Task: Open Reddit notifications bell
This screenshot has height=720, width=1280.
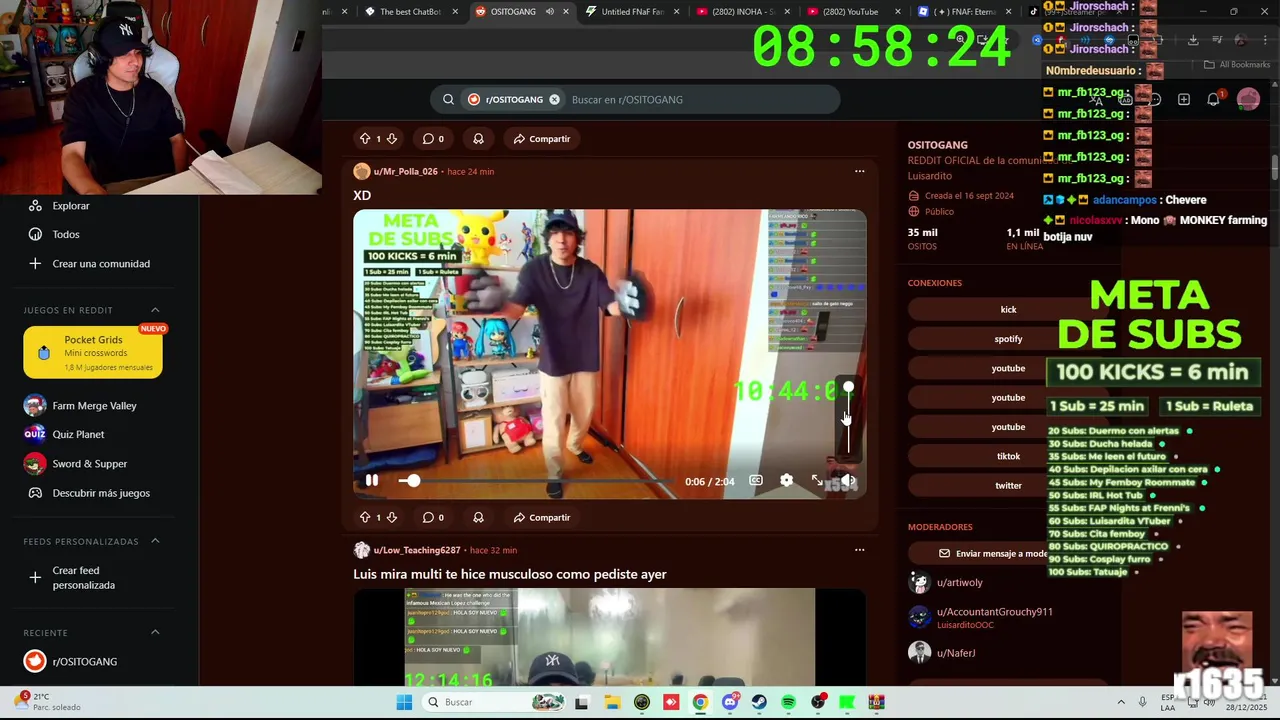Action: click(1213, 100)
